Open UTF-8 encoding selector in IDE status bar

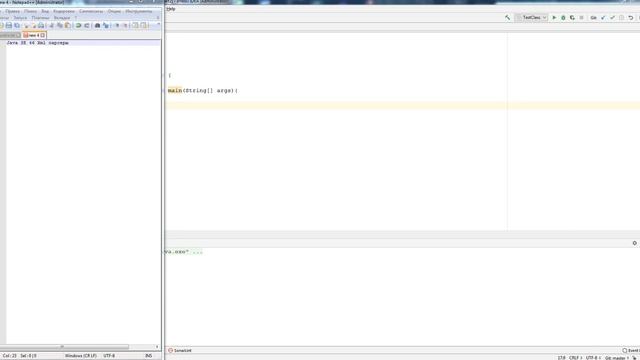pos(592,358)
